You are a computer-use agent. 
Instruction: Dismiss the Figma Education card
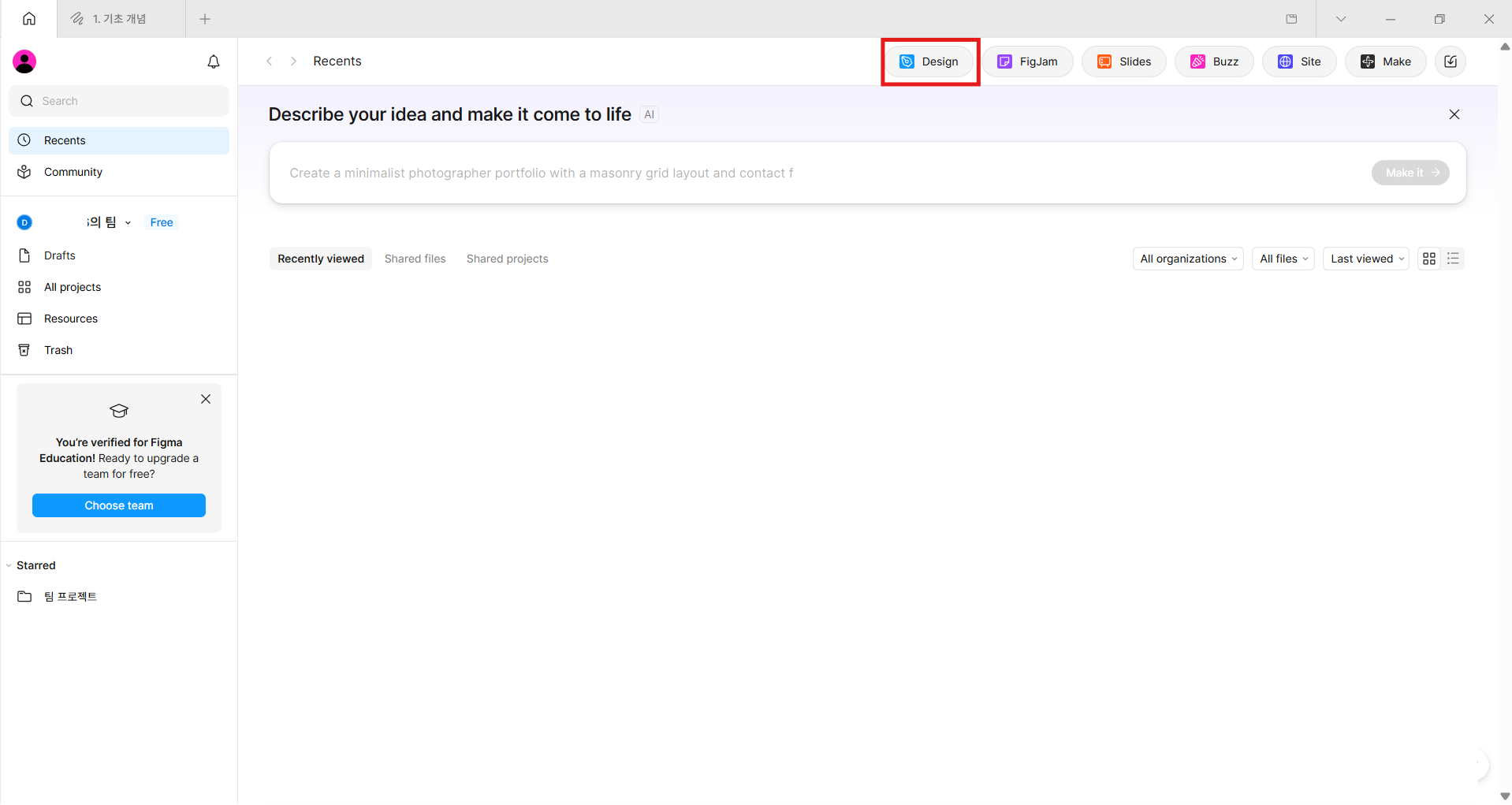206,399
